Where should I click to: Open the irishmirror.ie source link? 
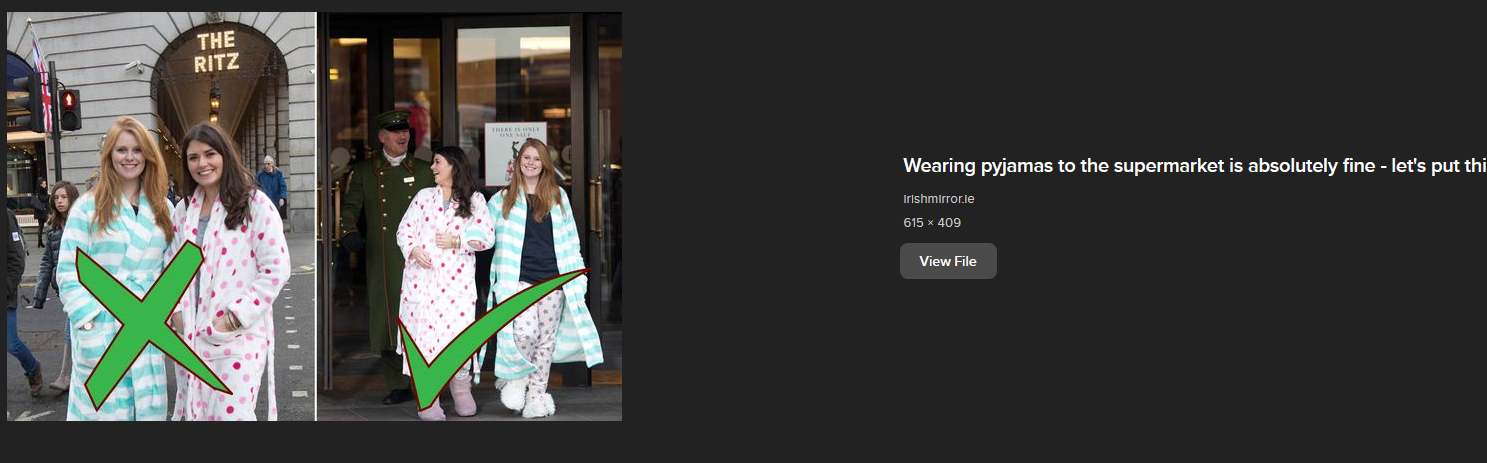coord(939,199)
